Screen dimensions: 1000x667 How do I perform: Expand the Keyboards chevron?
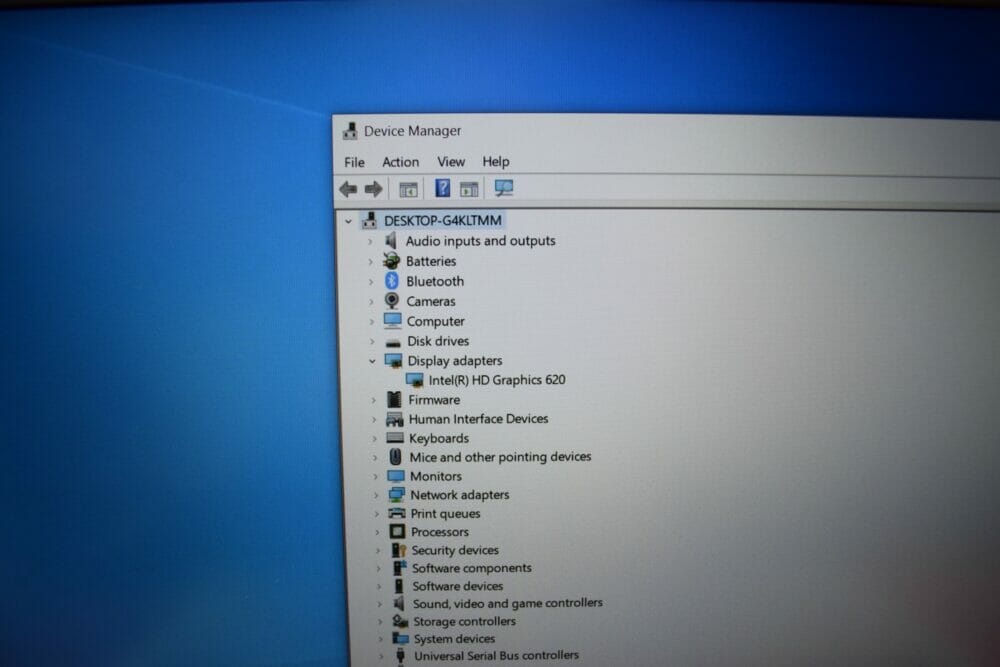375,439
